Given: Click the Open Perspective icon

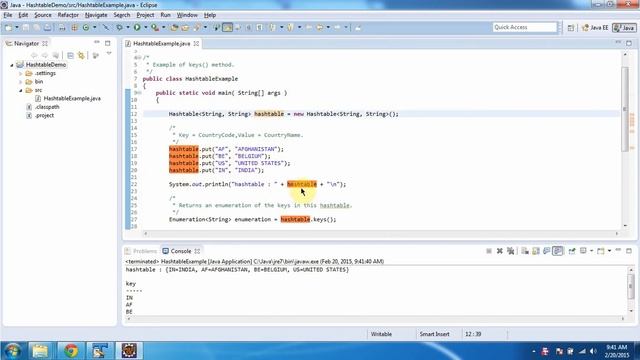Looking at the screenshot, I should (x=571, y=28).
